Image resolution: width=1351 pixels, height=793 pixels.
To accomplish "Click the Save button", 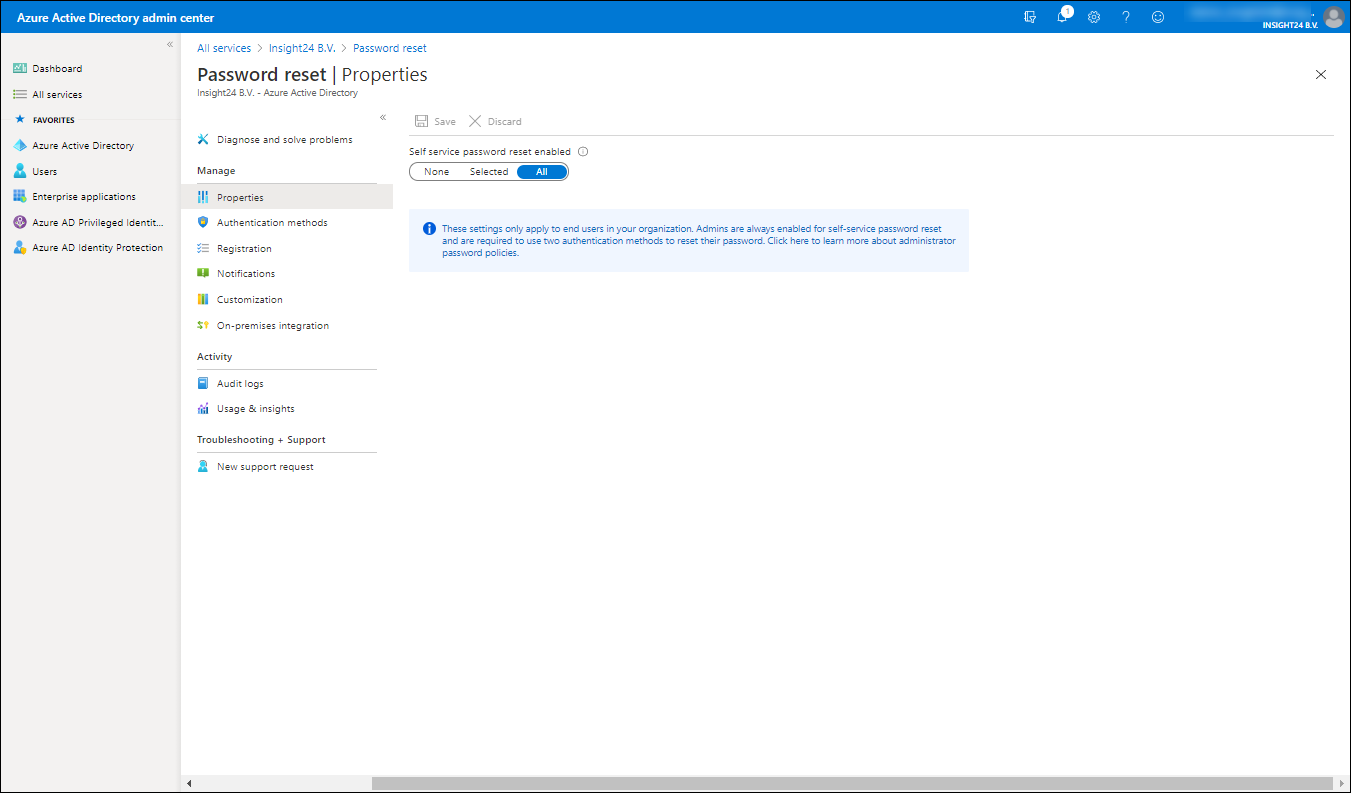I will tap(435, 121).
